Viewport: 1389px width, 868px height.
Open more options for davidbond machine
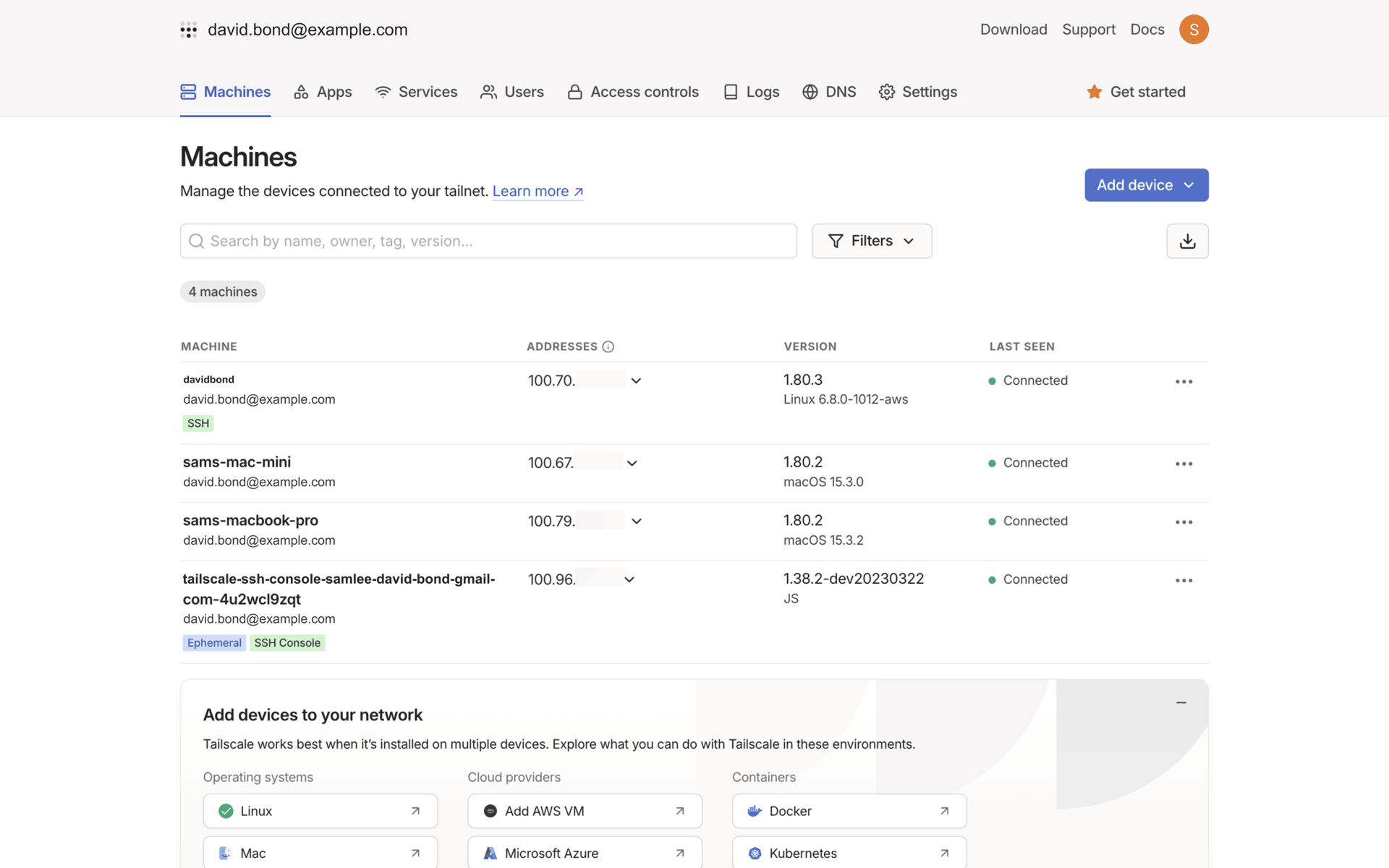pyautogui.click(x=1184, y=381)
